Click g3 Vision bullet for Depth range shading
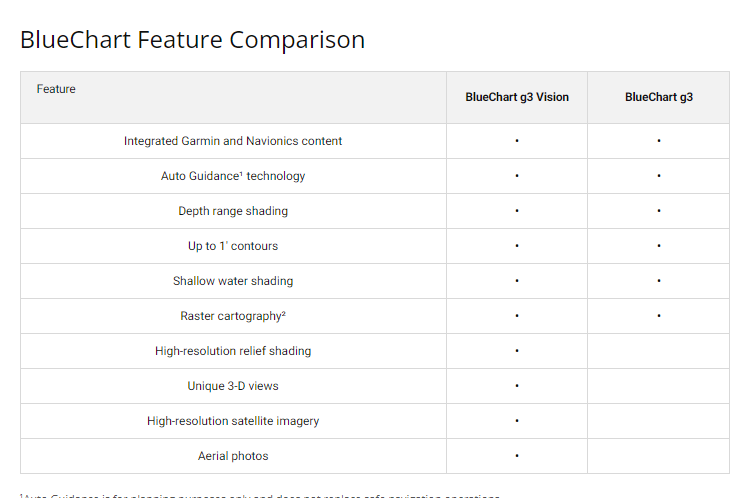 click(517, 211)
